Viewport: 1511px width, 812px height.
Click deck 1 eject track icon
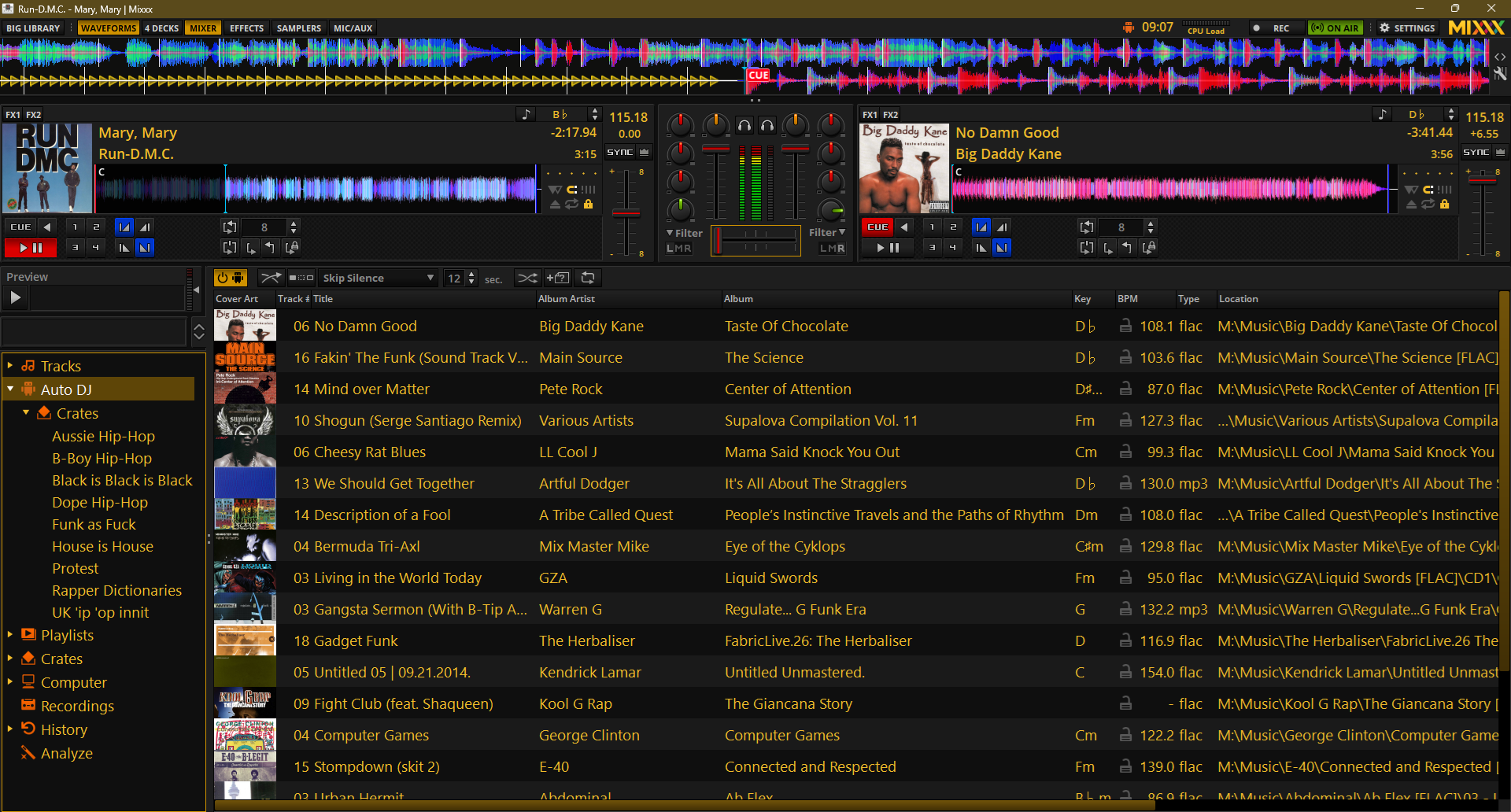(x=555, y=205)
